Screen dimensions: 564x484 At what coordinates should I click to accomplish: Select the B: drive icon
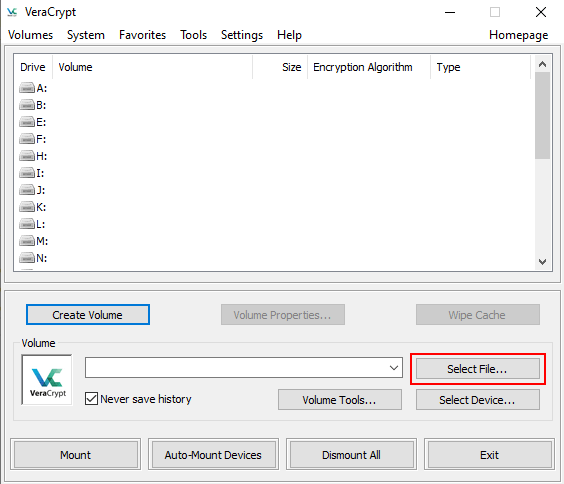(27, 105)
